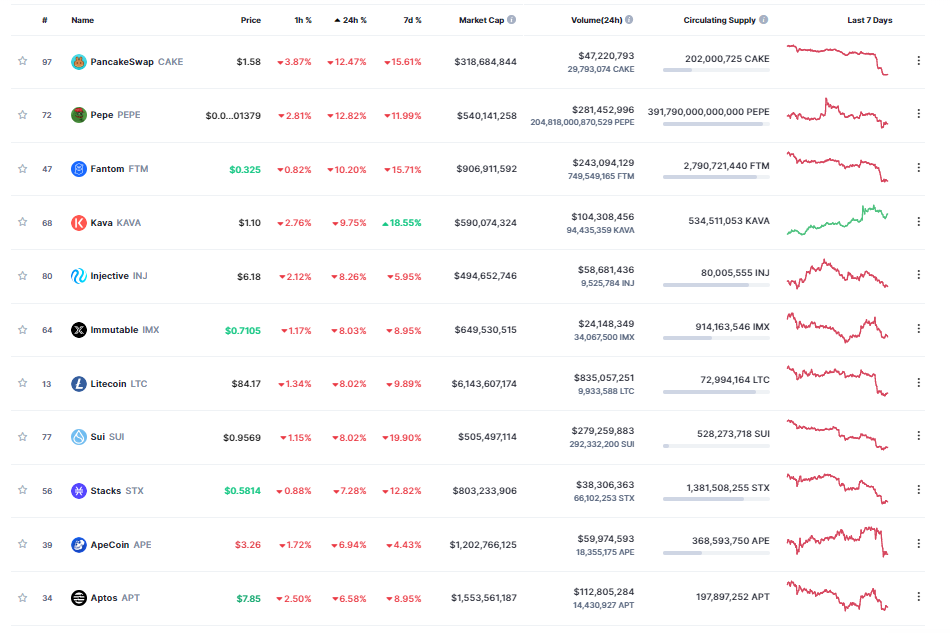Click Litecoin market cap $6,143,607,174
The height and width of the screenshot is (633, 950).
pyautogui.click(x=484, y=383)
